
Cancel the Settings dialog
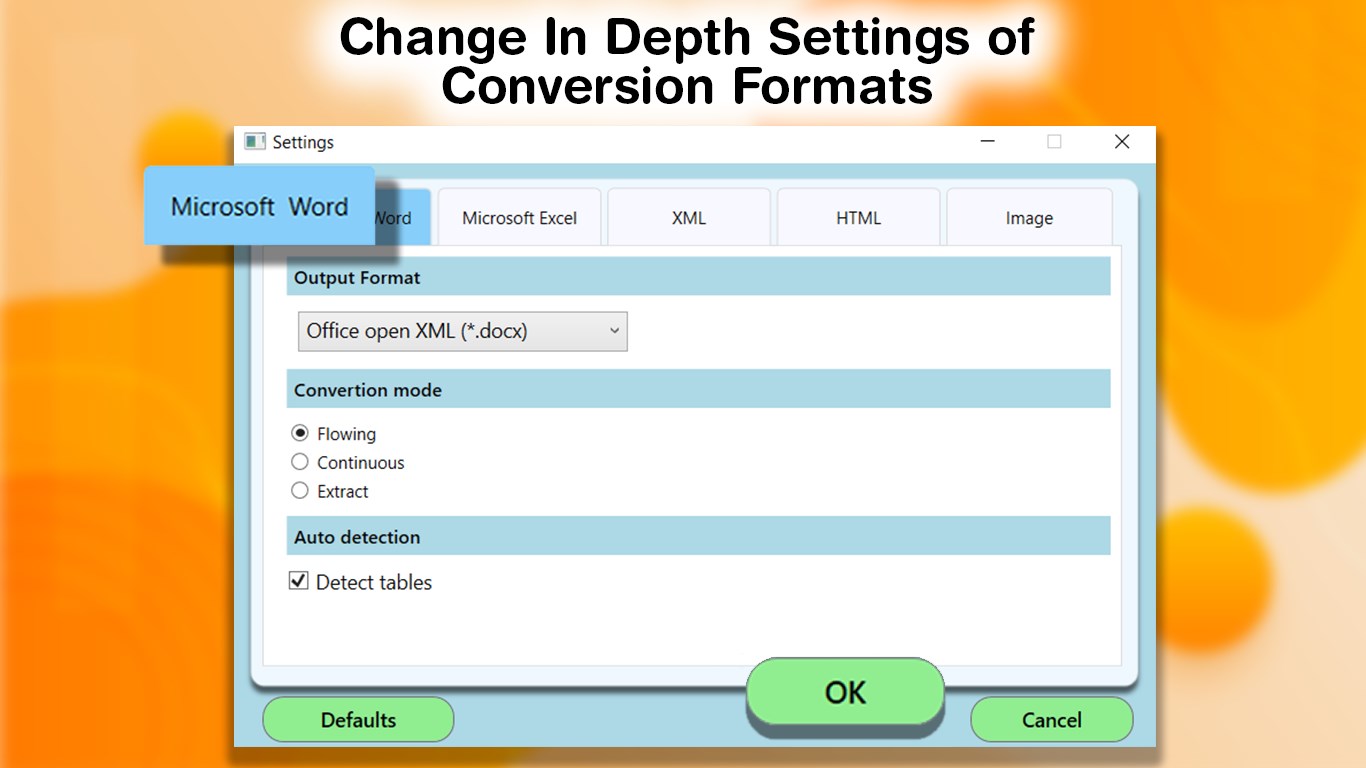(x=1051, y=719)
